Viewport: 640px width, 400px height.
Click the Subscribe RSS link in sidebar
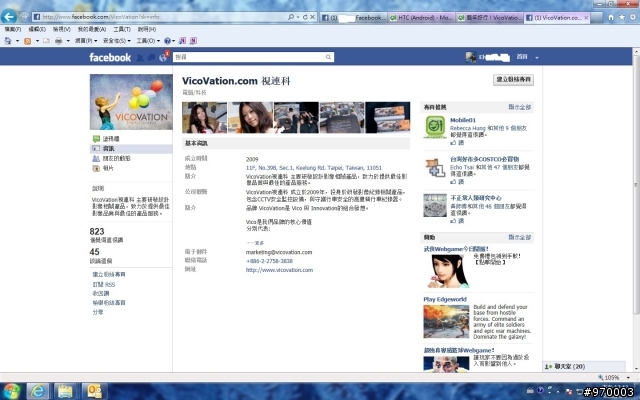point(104,284)
